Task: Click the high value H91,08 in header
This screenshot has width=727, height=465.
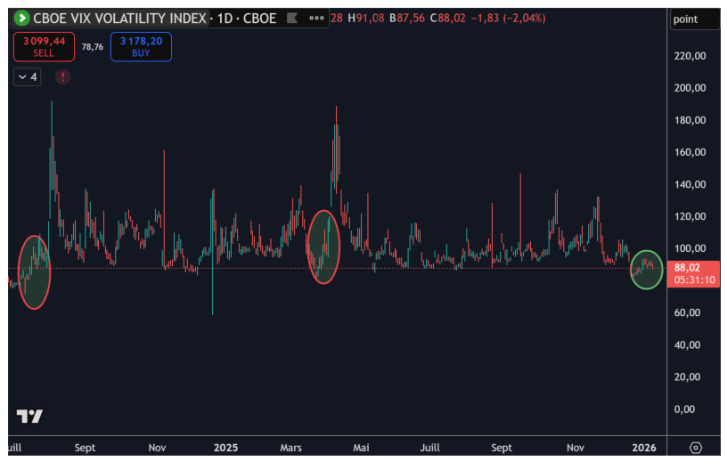Action: click(366, 19)
